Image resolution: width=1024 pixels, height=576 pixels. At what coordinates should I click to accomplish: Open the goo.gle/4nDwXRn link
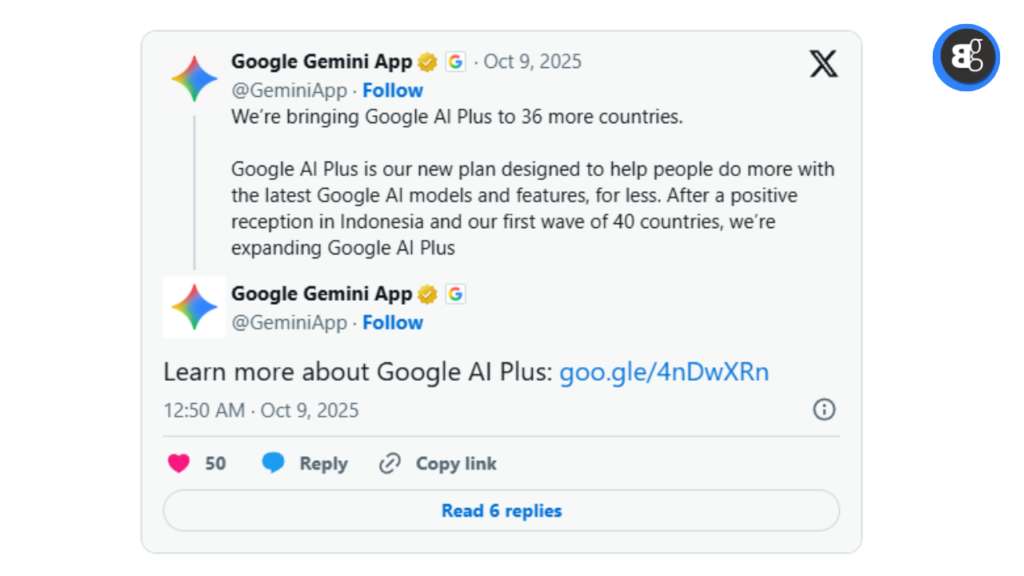[x=663, y=371]
